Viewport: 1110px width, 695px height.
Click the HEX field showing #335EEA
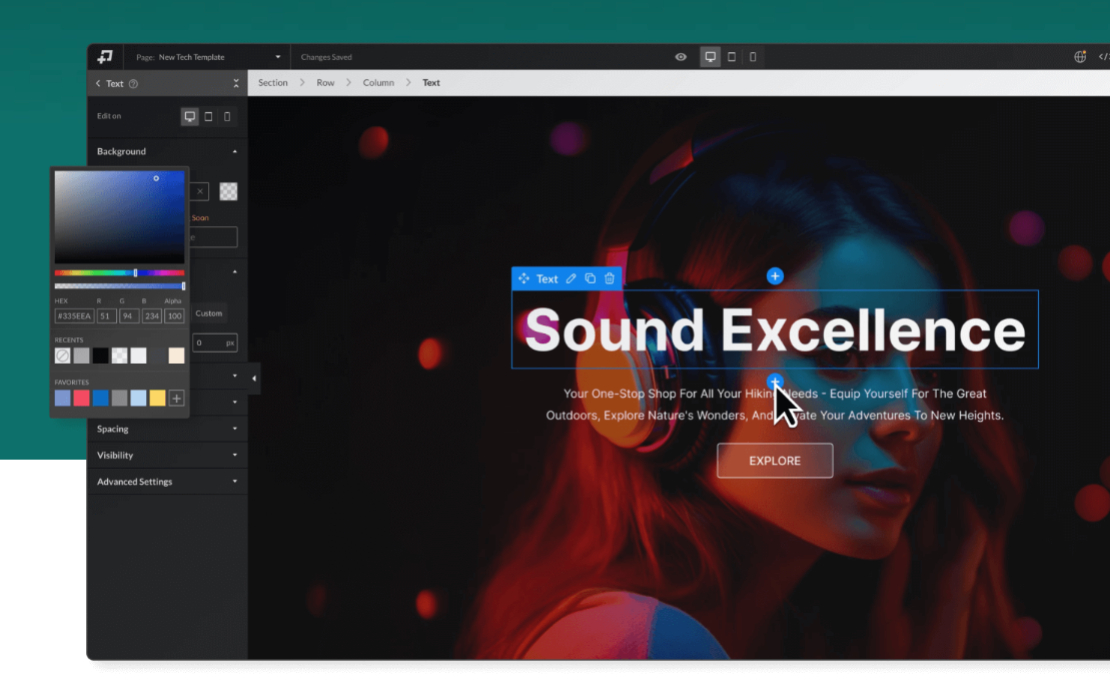(74, 316)
